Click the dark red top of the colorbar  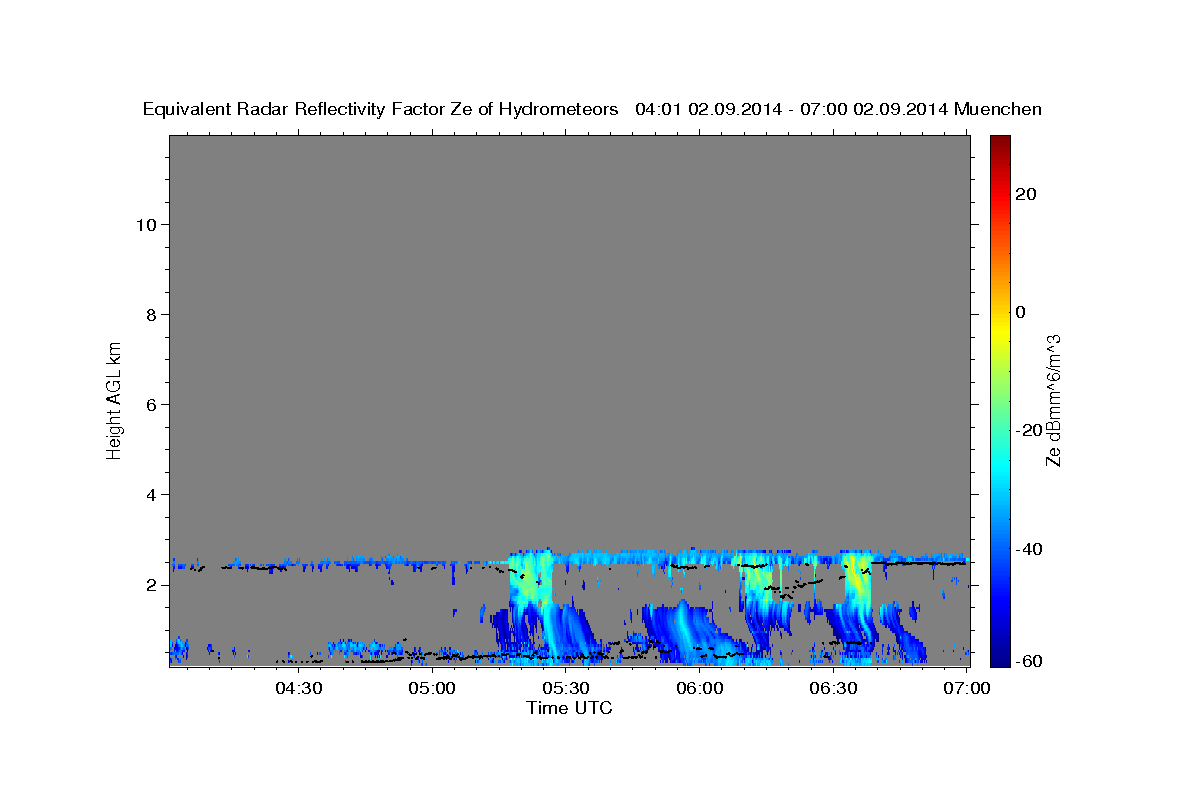coord(1000,142)
